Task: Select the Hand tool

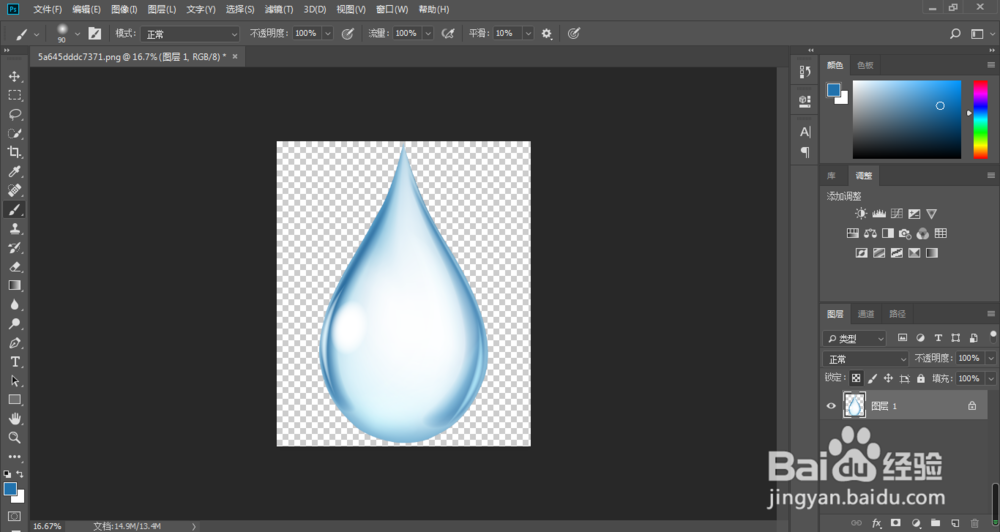Action: tap(15, 418)
